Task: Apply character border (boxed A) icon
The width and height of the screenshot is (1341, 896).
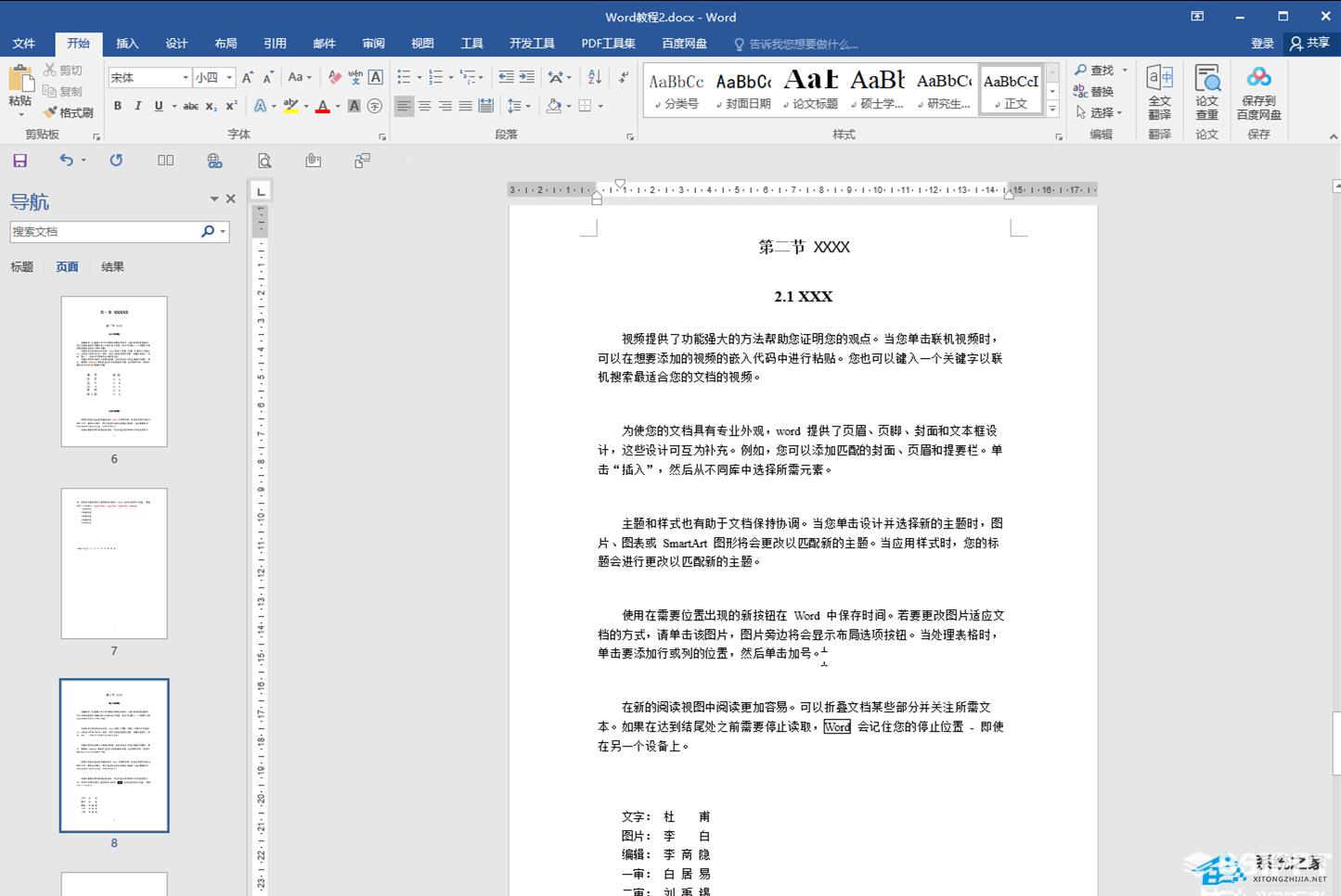Action: tap(376, 77)
